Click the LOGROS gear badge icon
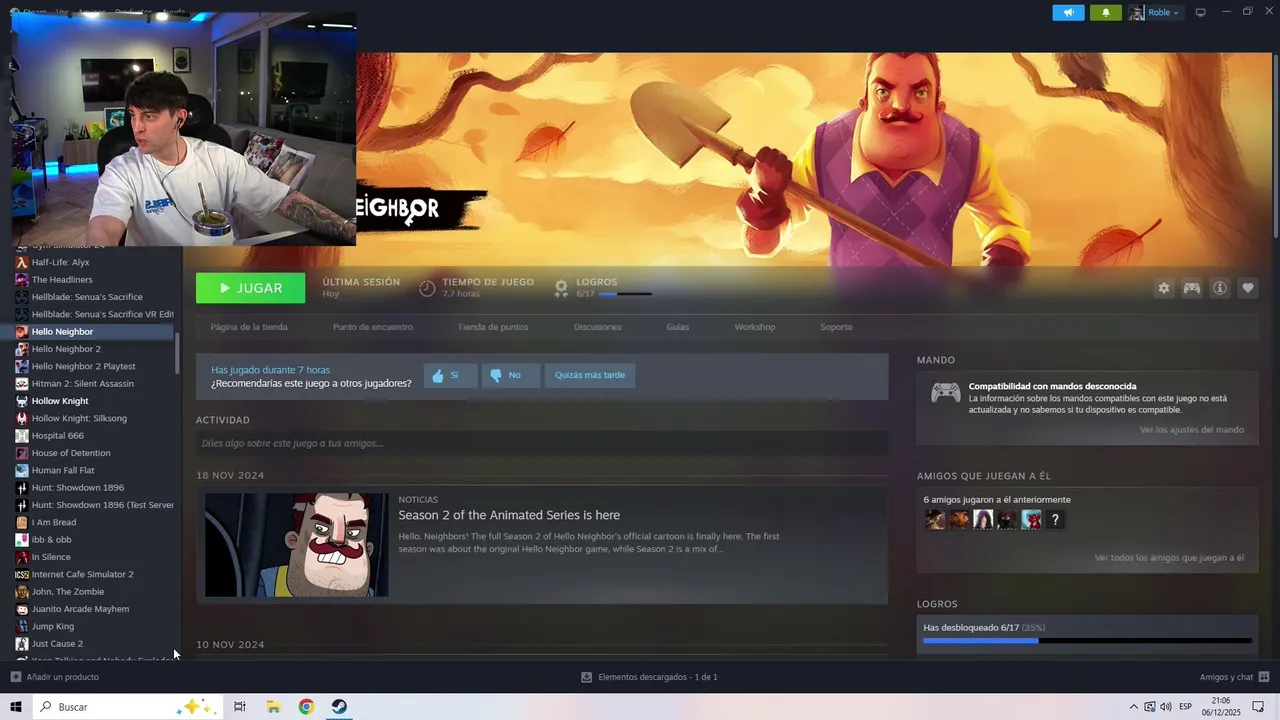 pyautogui.click(x=561, y=288)
